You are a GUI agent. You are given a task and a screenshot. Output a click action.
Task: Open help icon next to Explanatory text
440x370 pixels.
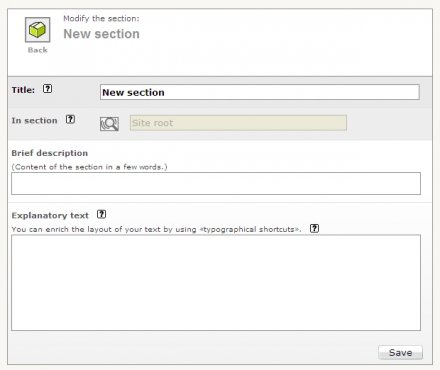pyautogui.click(x=101, y=214)
